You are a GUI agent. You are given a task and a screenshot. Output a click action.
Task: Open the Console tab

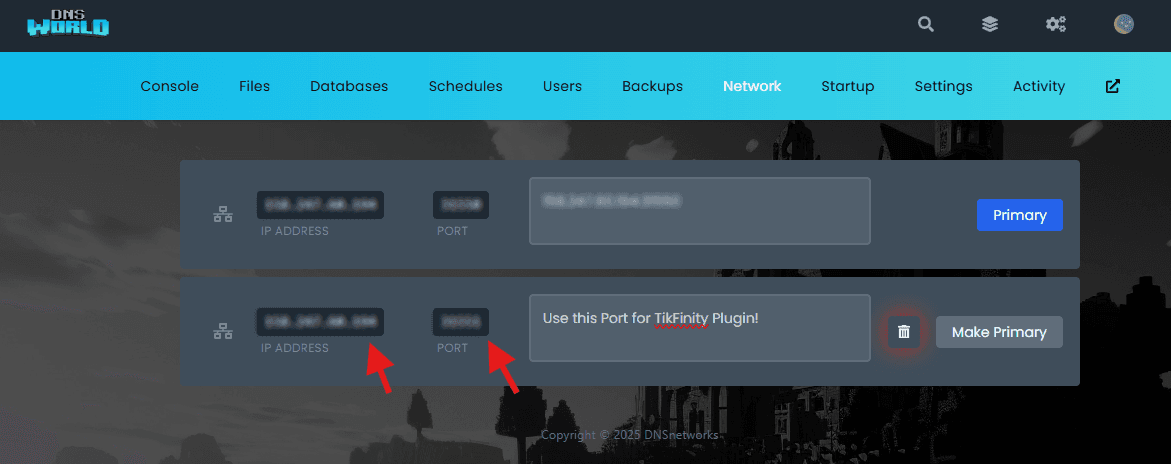[169, 86]
